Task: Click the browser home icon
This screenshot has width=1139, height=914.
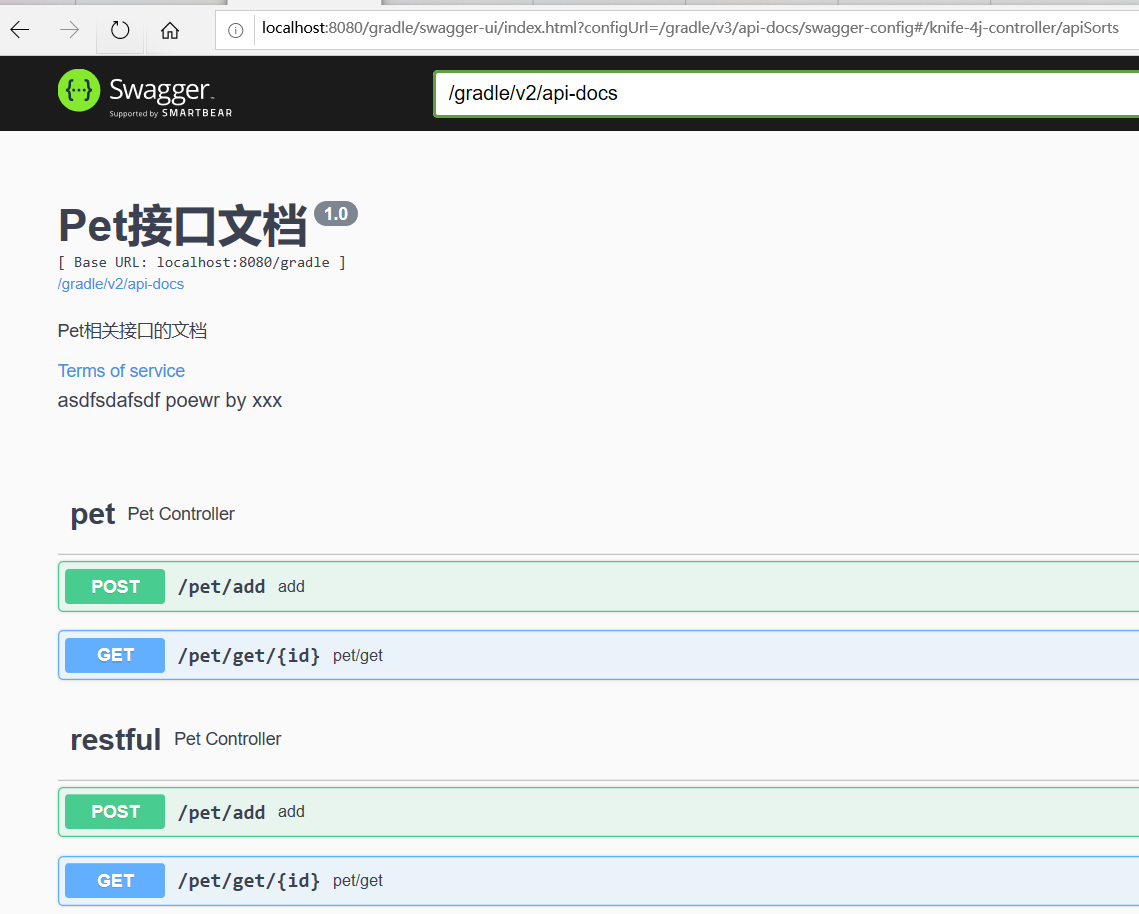Action: click(169, 30)
